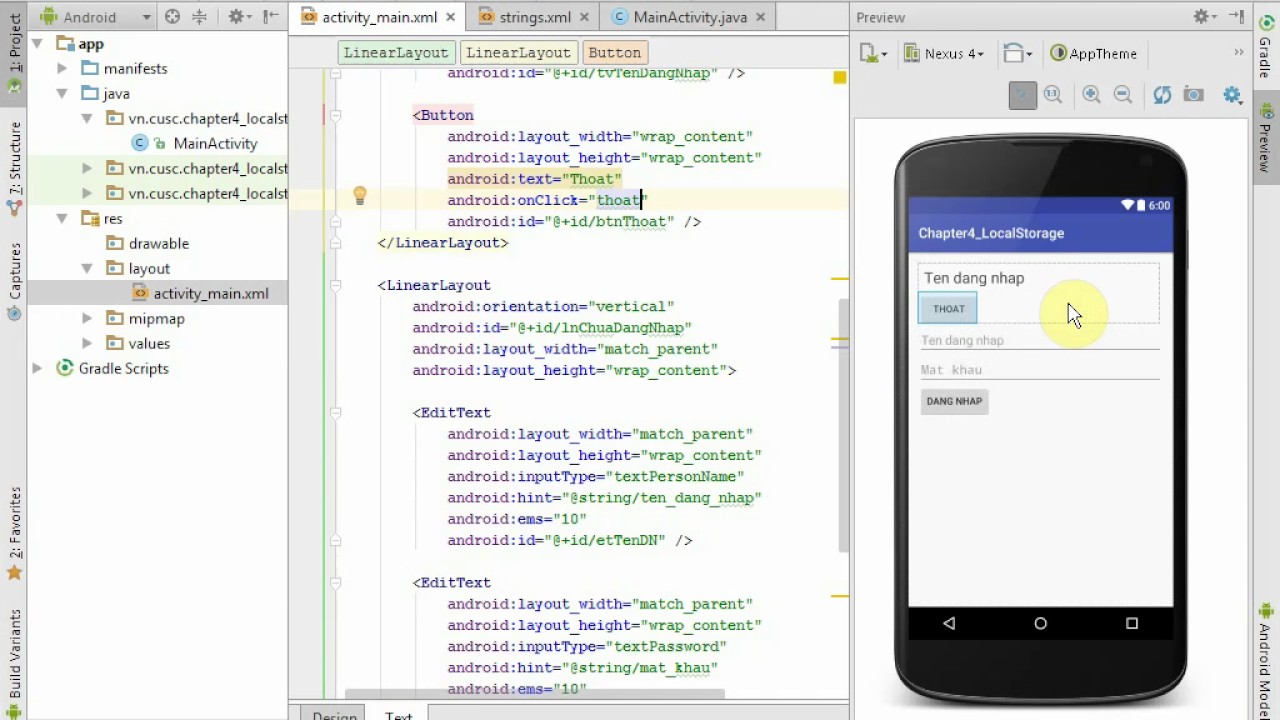Select MainActivity class in tree

point(215,144)
